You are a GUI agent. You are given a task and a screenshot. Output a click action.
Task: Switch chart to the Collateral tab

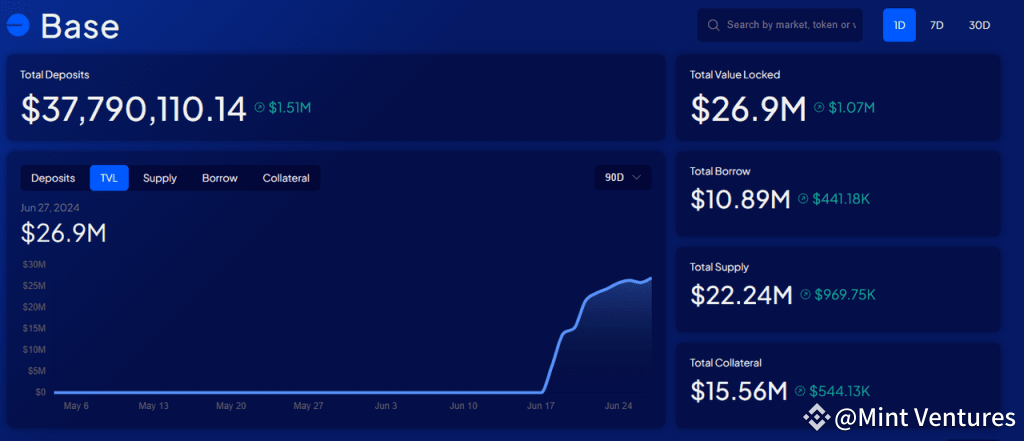(x=286, y=178)
